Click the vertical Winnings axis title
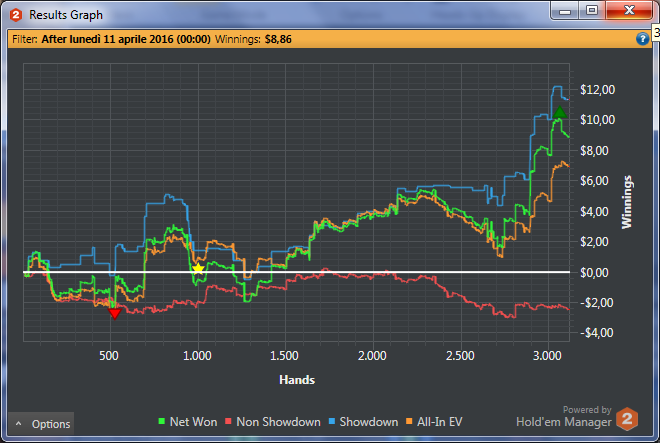 [627, 202]
